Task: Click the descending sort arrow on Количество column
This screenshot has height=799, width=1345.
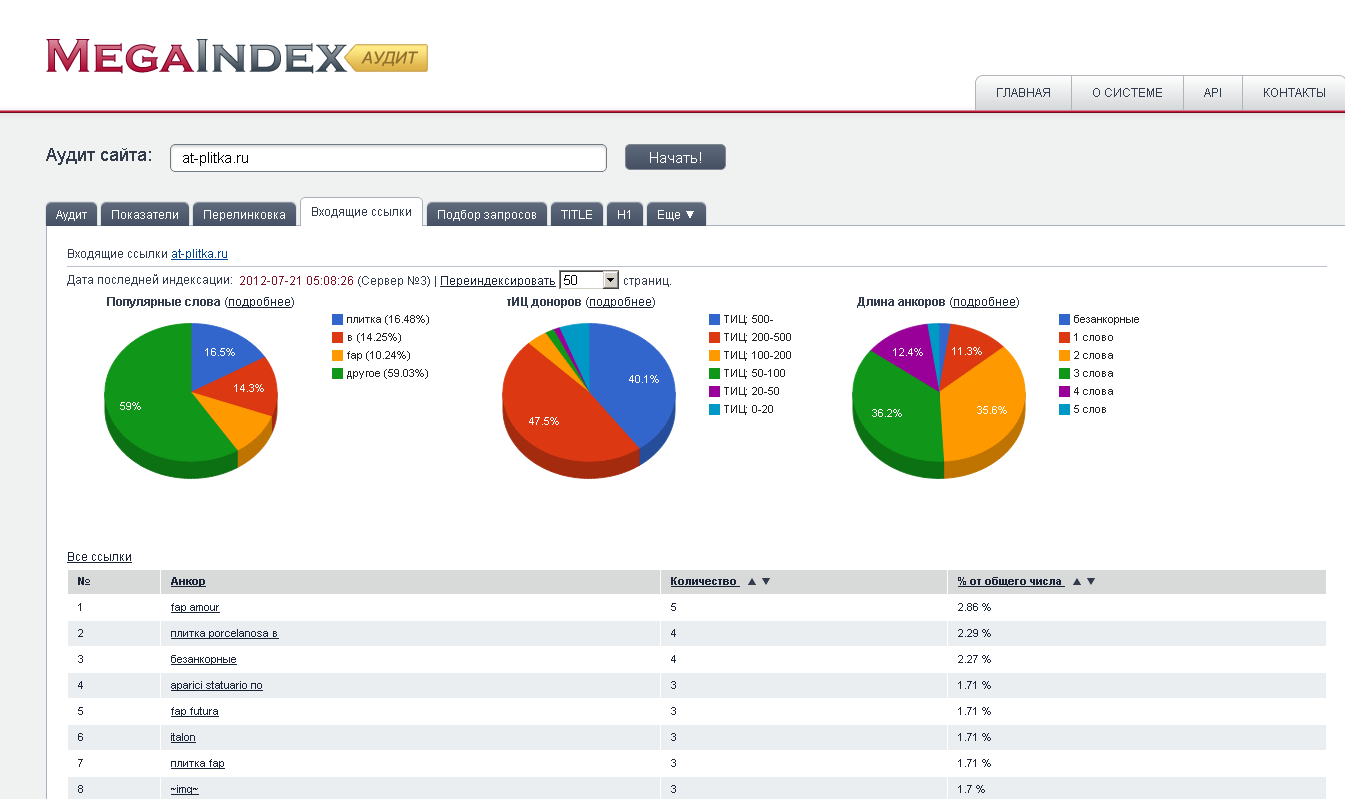Action: pos(764,581)
